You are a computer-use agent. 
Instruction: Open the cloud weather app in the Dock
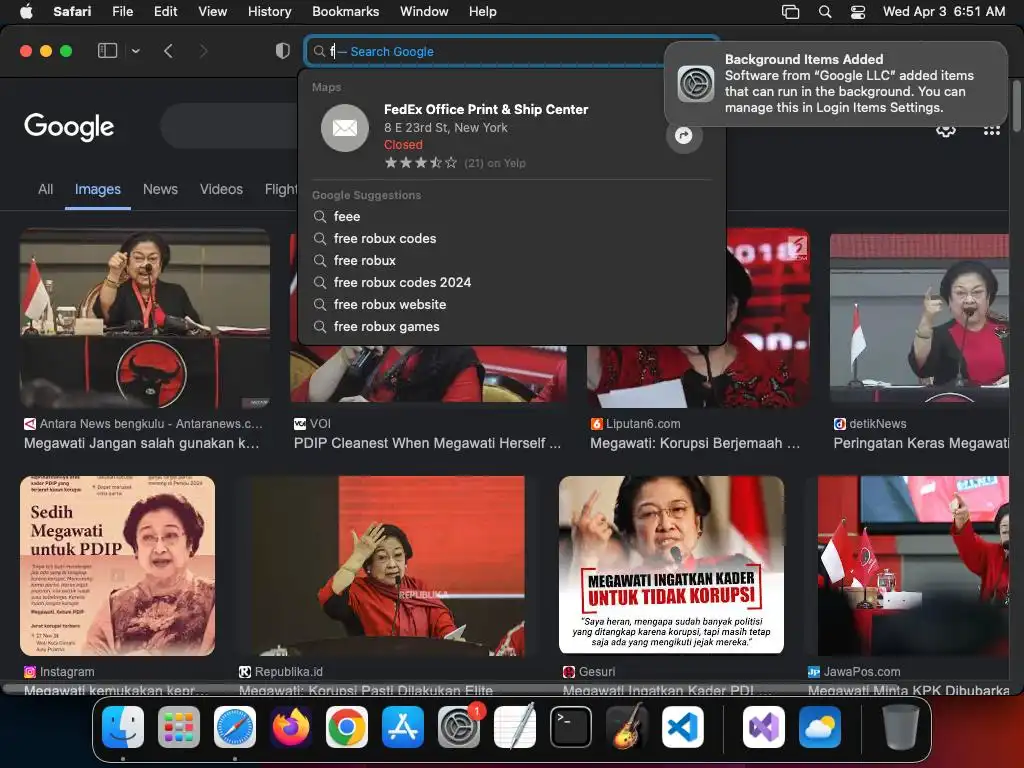(x=820, y=727)
